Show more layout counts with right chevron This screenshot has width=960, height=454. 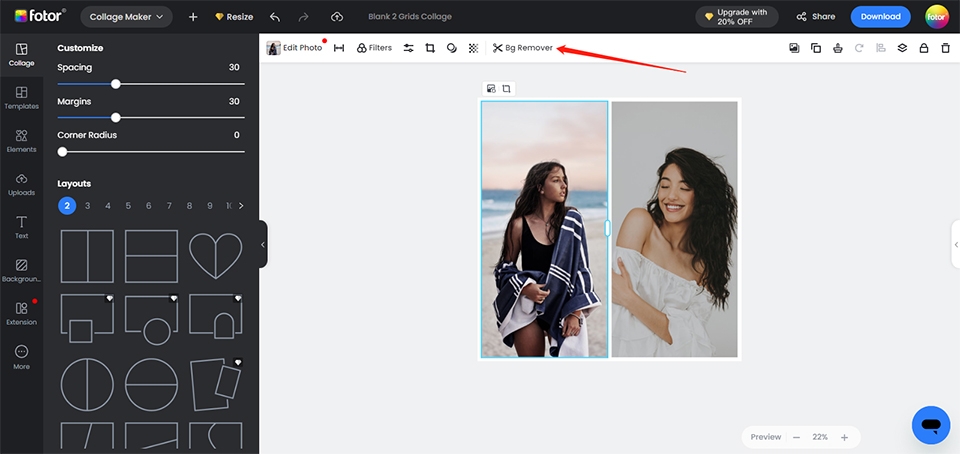pos(241,206)
